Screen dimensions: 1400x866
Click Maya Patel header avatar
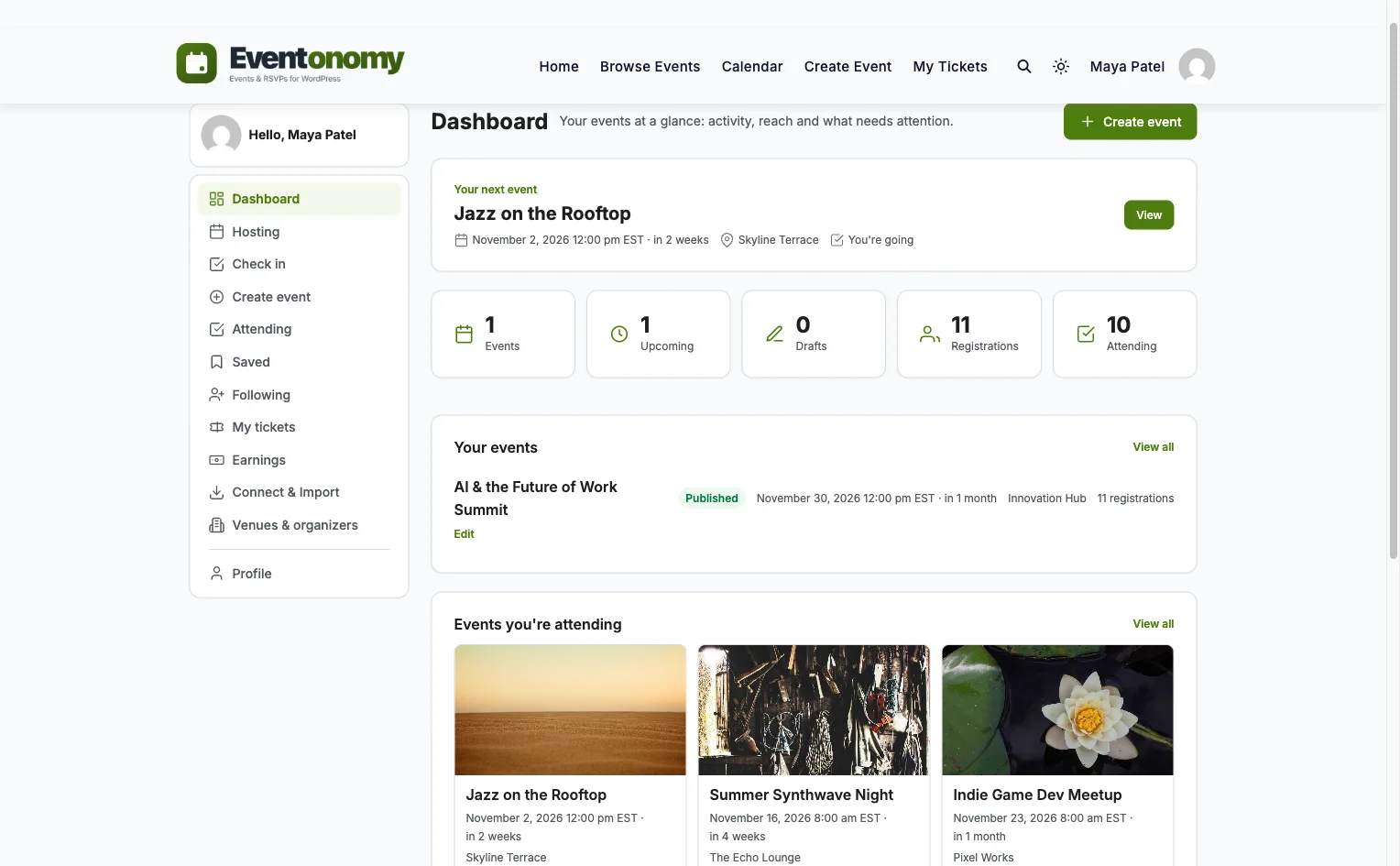(1197, 66)
